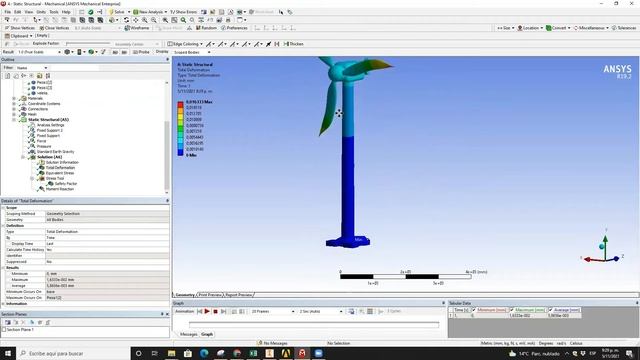Switch to the Messages tab

pos(189,334)
